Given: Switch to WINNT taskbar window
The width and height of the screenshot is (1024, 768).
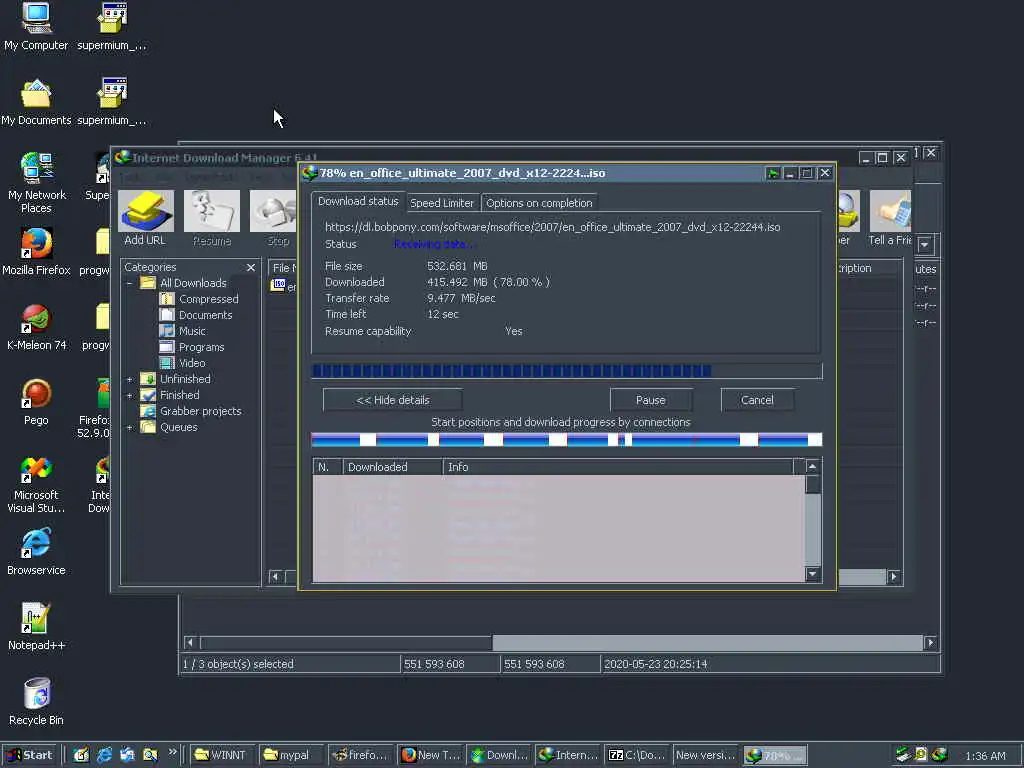Looking at the screenshot, I should tap(223, 755).
